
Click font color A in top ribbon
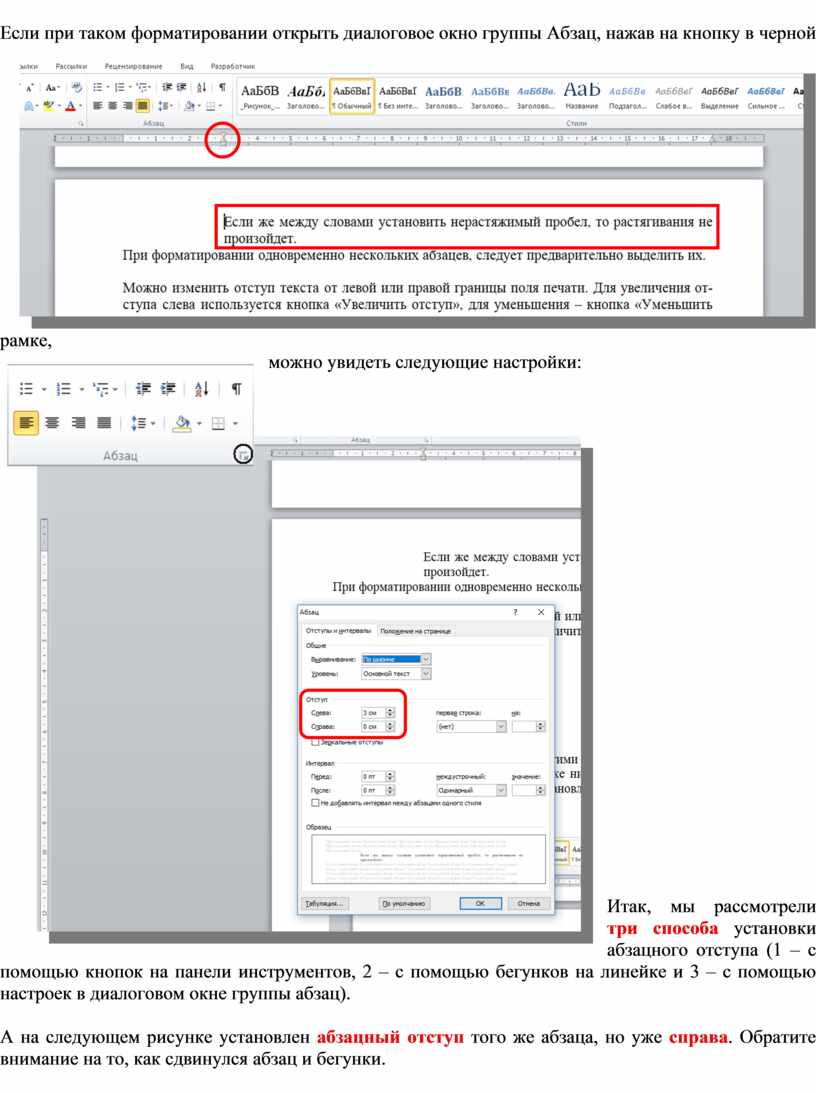click(x=70, y=106)
